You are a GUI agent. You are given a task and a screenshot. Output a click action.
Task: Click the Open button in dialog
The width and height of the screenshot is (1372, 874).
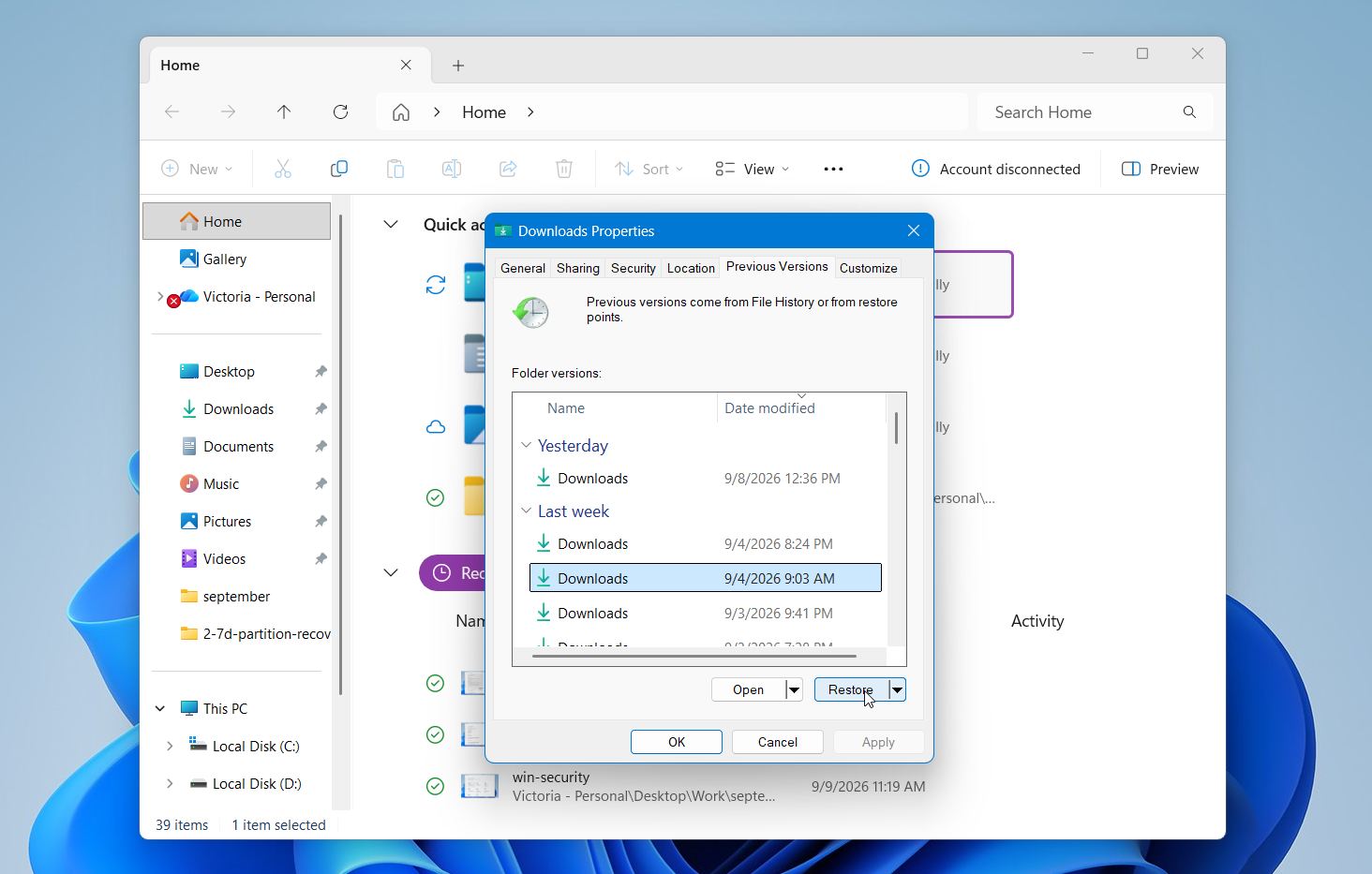click(748, 689)
